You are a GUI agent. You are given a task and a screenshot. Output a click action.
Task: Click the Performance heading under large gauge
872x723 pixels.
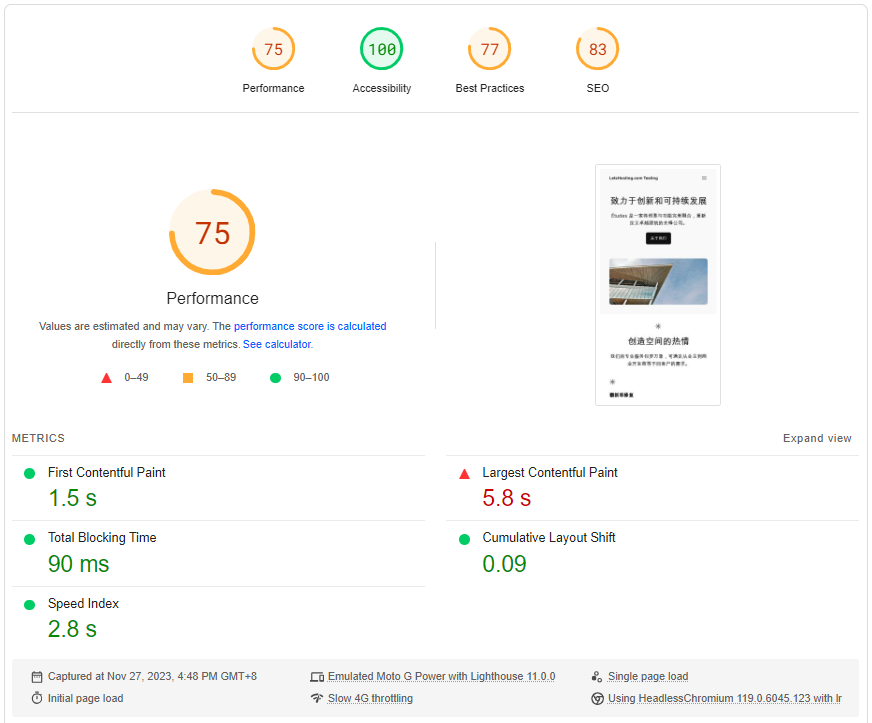212,298
